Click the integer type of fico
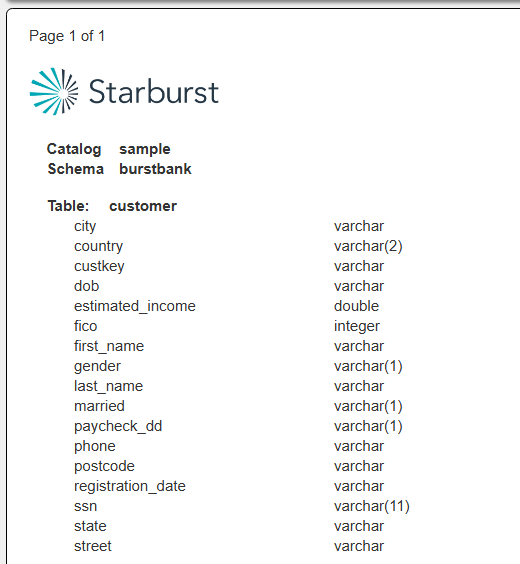The image size is (520, 564). [x=357, y=327]
